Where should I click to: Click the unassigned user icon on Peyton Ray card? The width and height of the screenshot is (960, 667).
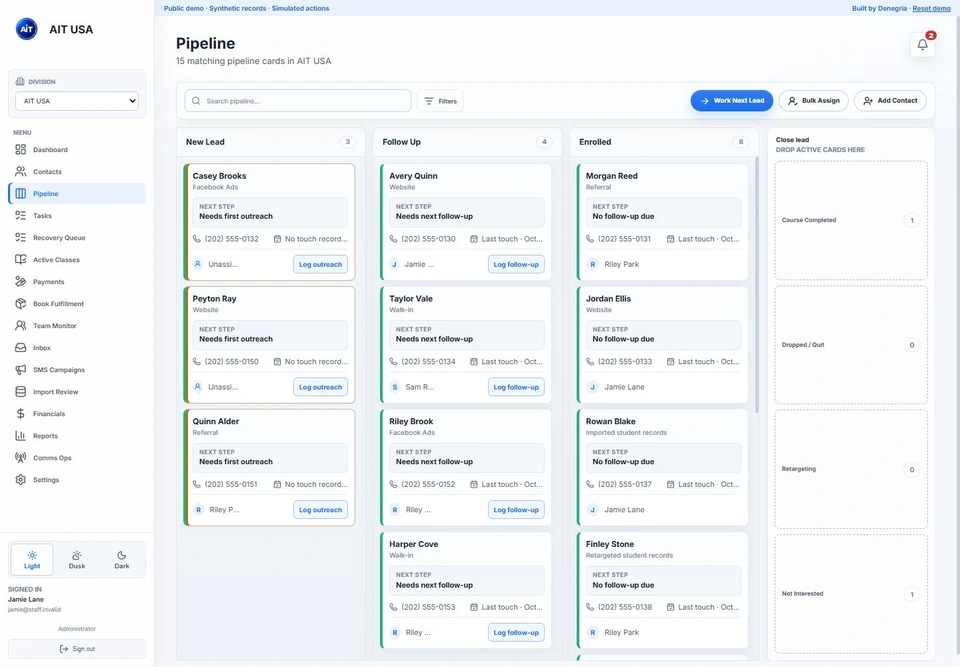click(198, 387)
